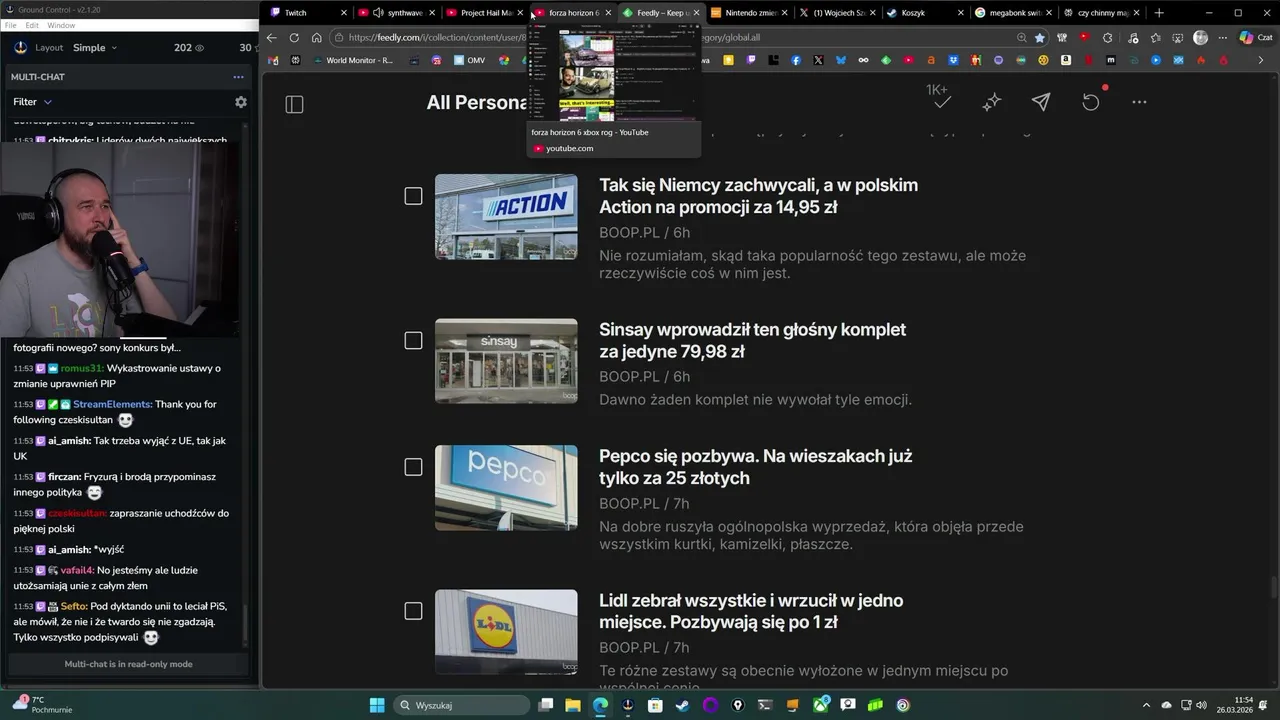This screenshot has width=1280, height=720.
Task: Switch to the Koszyk tab
Action: [924, 13]
